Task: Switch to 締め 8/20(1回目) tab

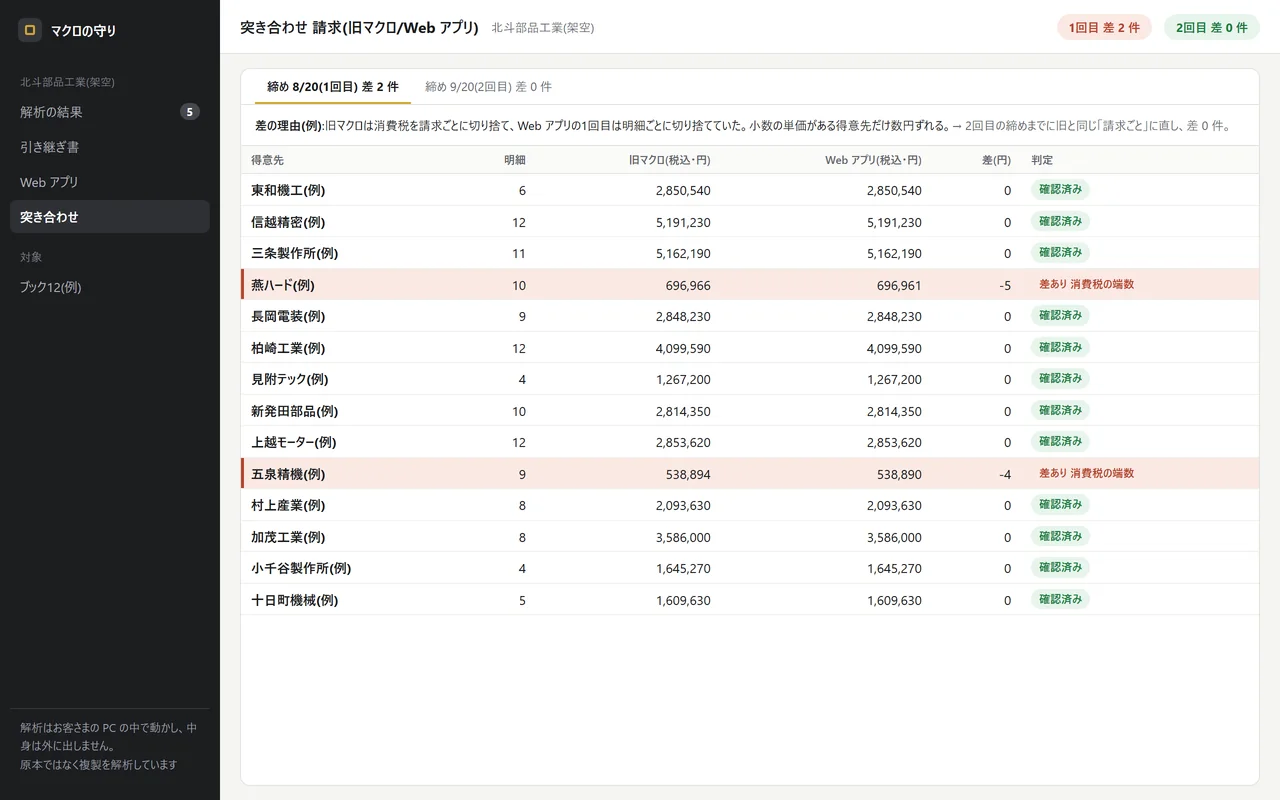Action: click(x=333, y=87)
